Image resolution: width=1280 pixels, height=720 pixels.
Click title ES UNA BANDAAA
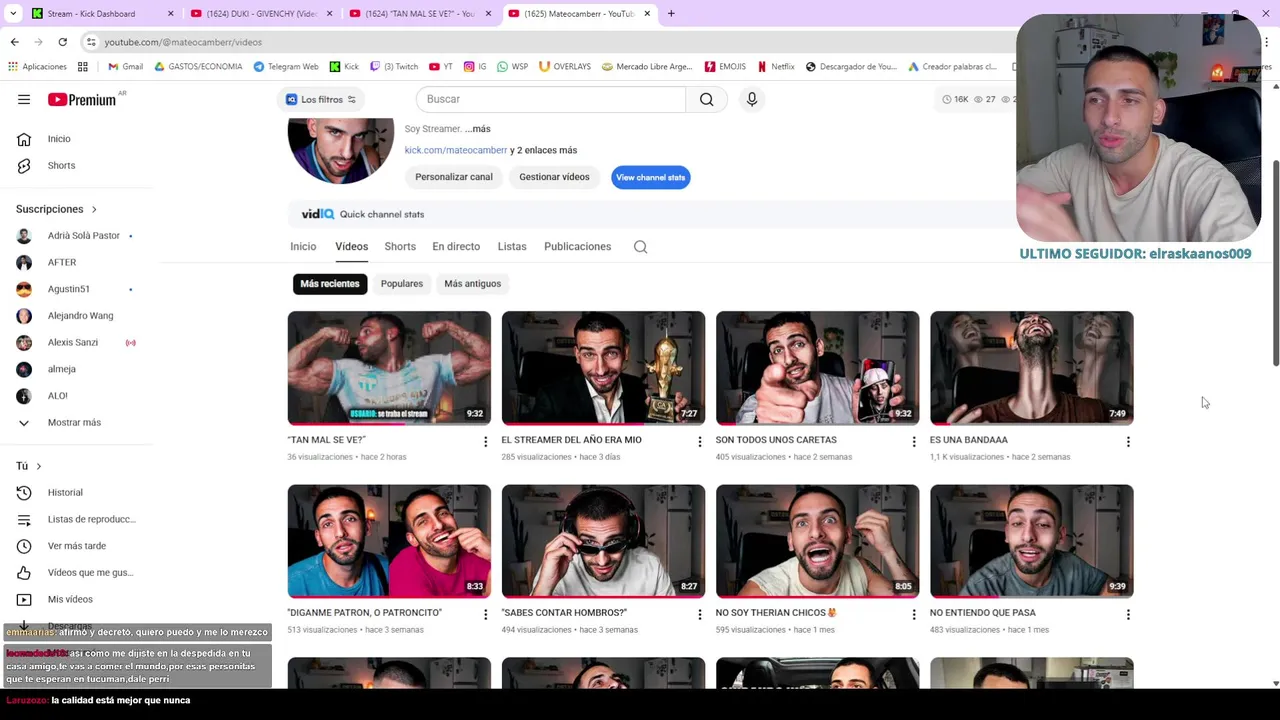[x=969, y=440]
